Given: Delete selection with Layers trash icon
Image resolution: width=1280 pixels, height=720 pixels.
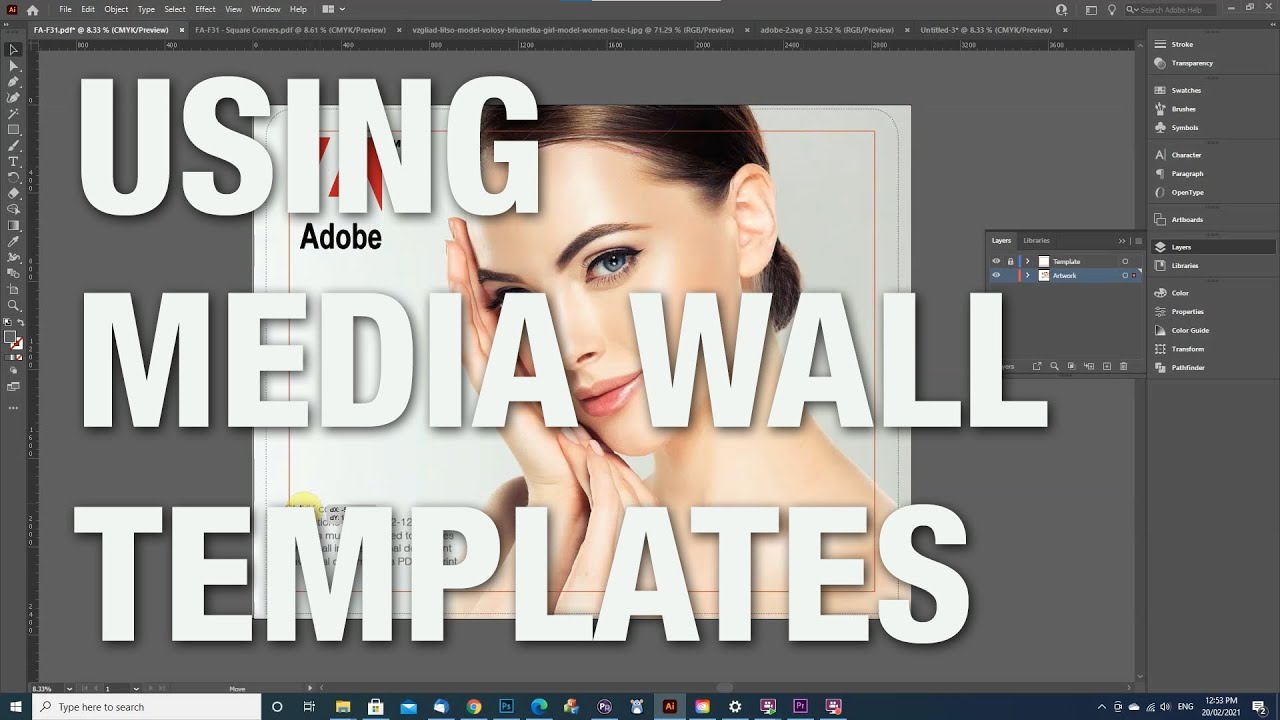Looking at the screenshot, I should click(x=1124, y=366).
